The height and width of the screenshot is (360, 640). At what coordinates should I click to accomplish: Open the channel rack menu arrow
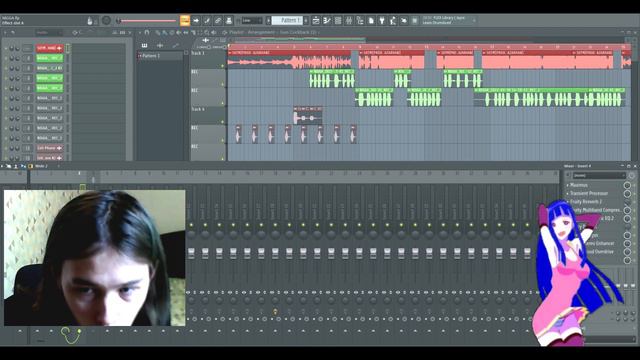click(x=6, y=33)
